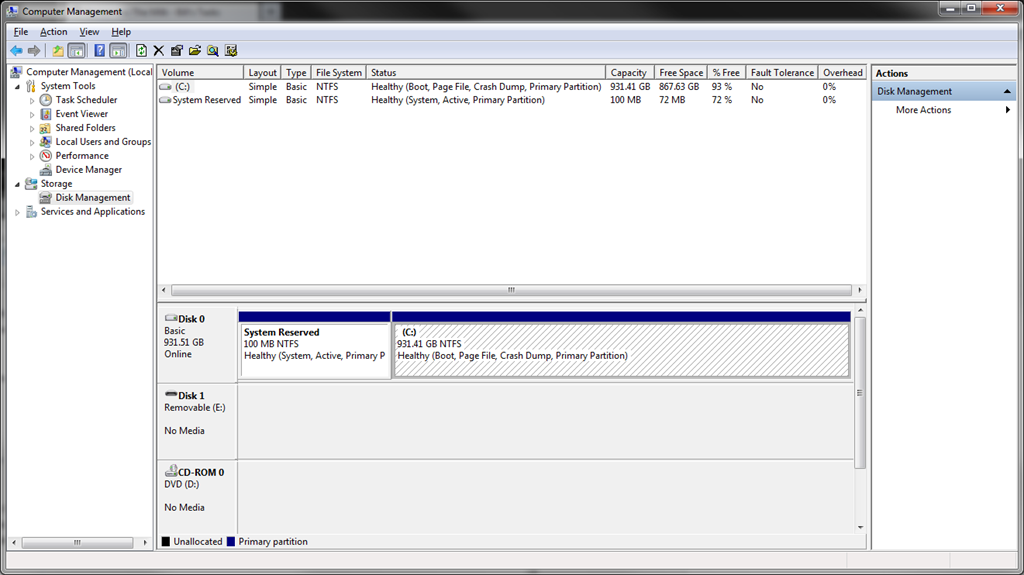Image resolution: width=1024 pixels, height=575 pixels.
Task: Expand the Event Viewer node
Action: point(32,114)
